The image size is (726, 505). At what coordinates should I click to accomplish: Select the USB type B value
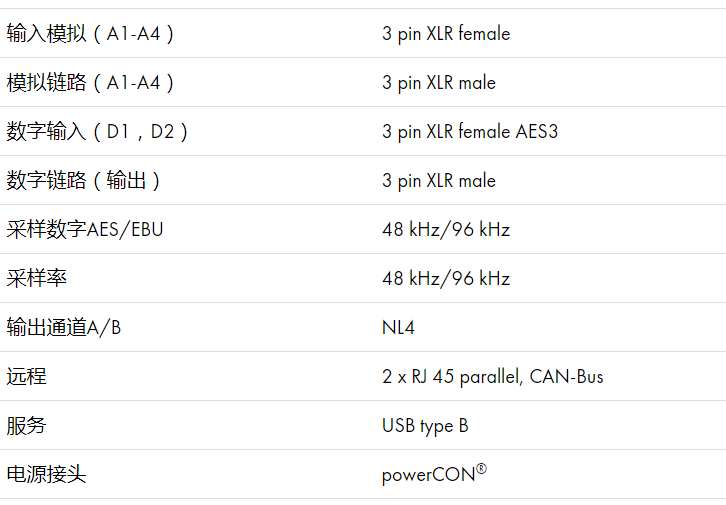tap(425, 426)
